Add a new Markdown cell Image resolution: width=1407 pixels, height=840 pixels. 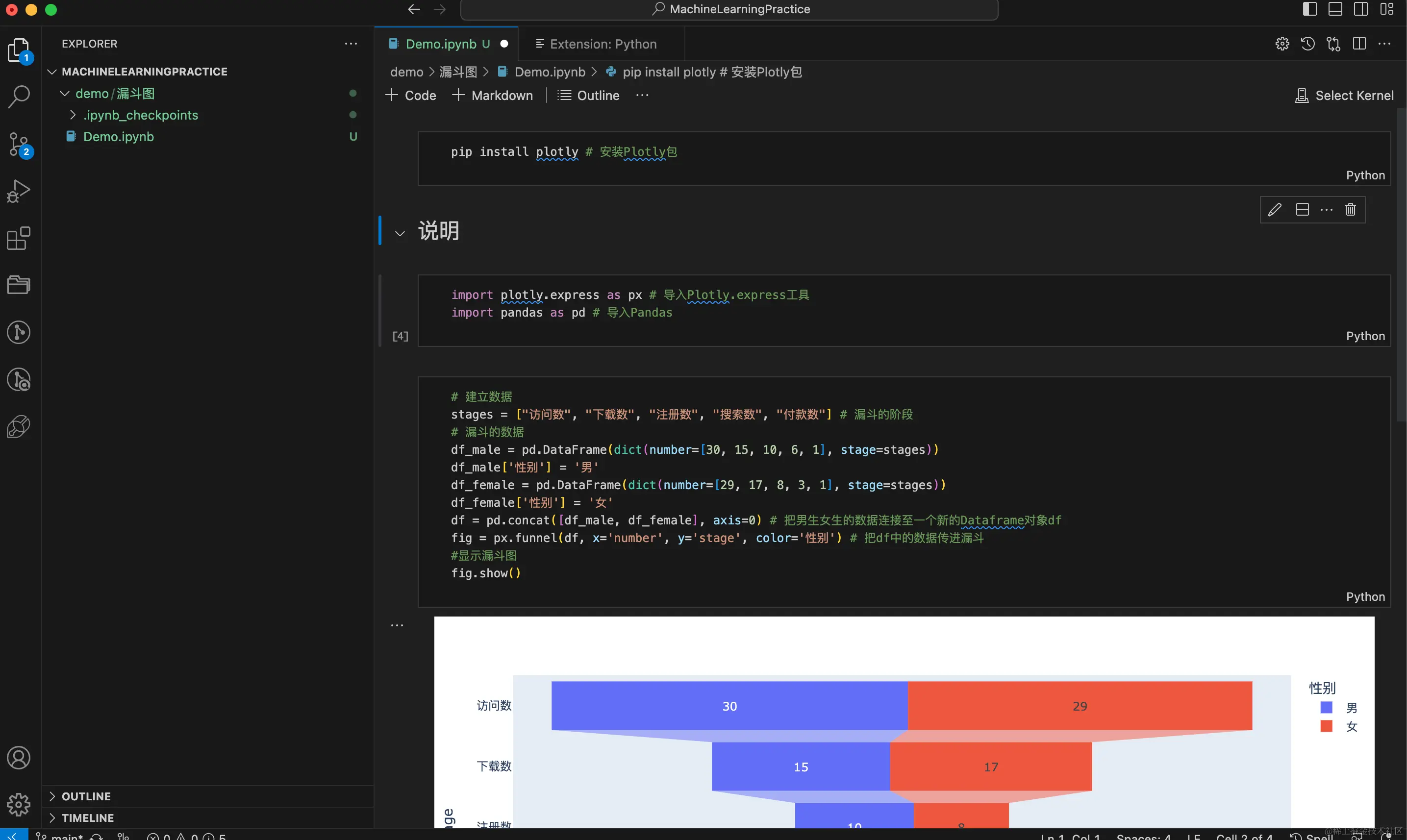point(493,96)
